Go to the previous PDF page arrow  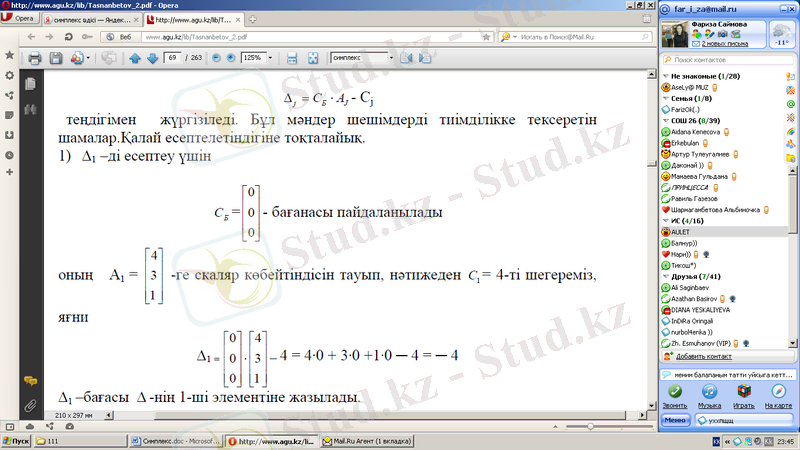coord(135,58)
